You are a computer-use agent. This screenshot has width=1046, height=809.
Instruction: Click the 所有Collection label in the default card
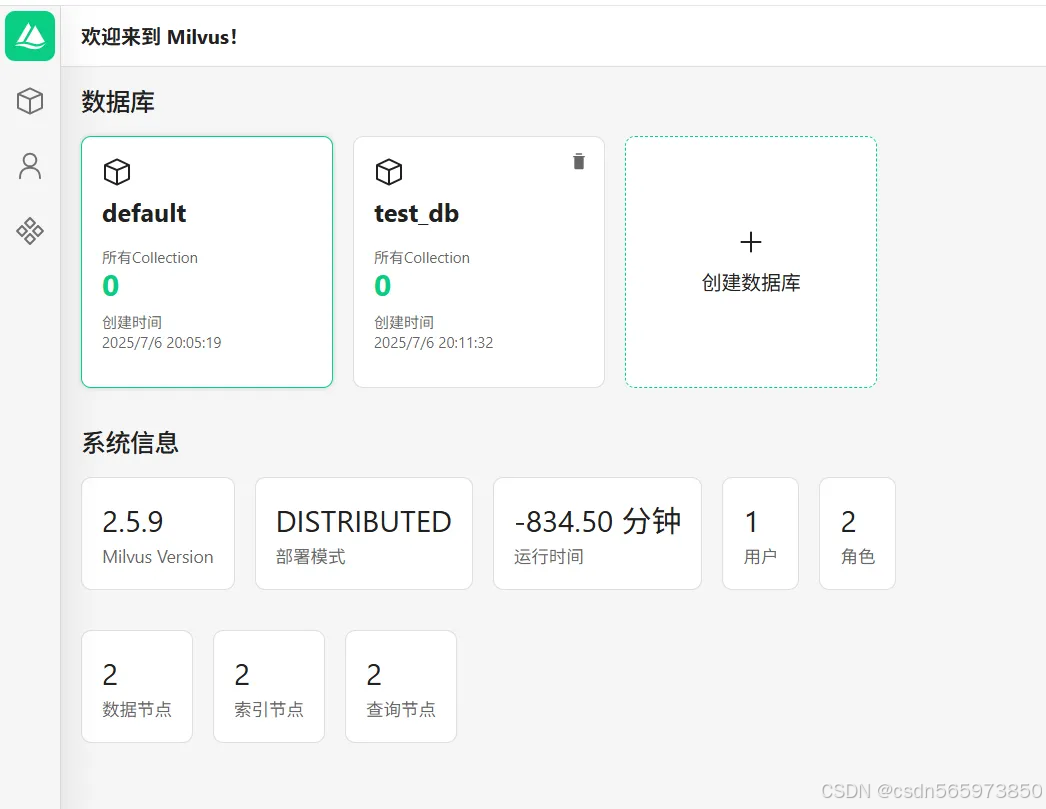pos(150,257)
